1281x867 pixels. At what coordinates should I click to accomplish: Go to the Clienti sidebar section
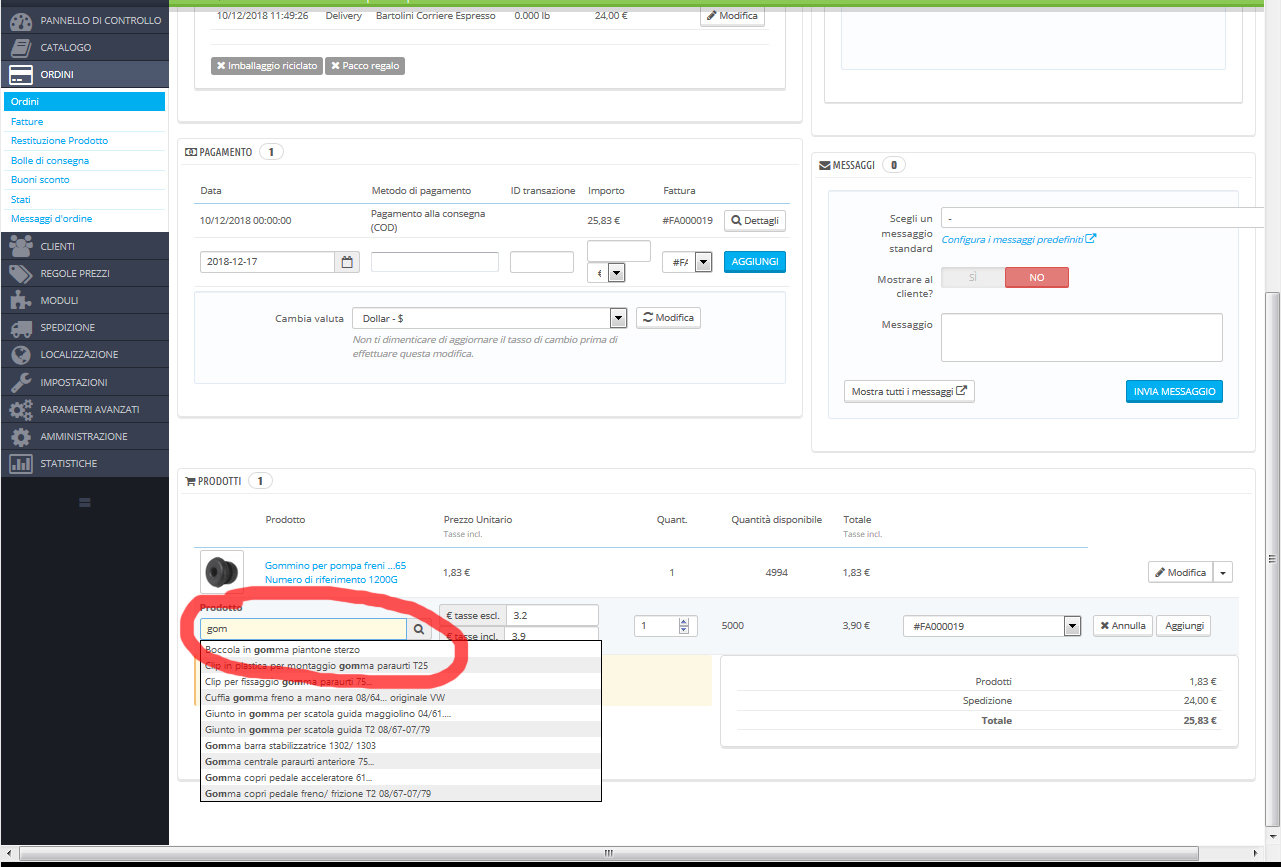coord(85,246)
